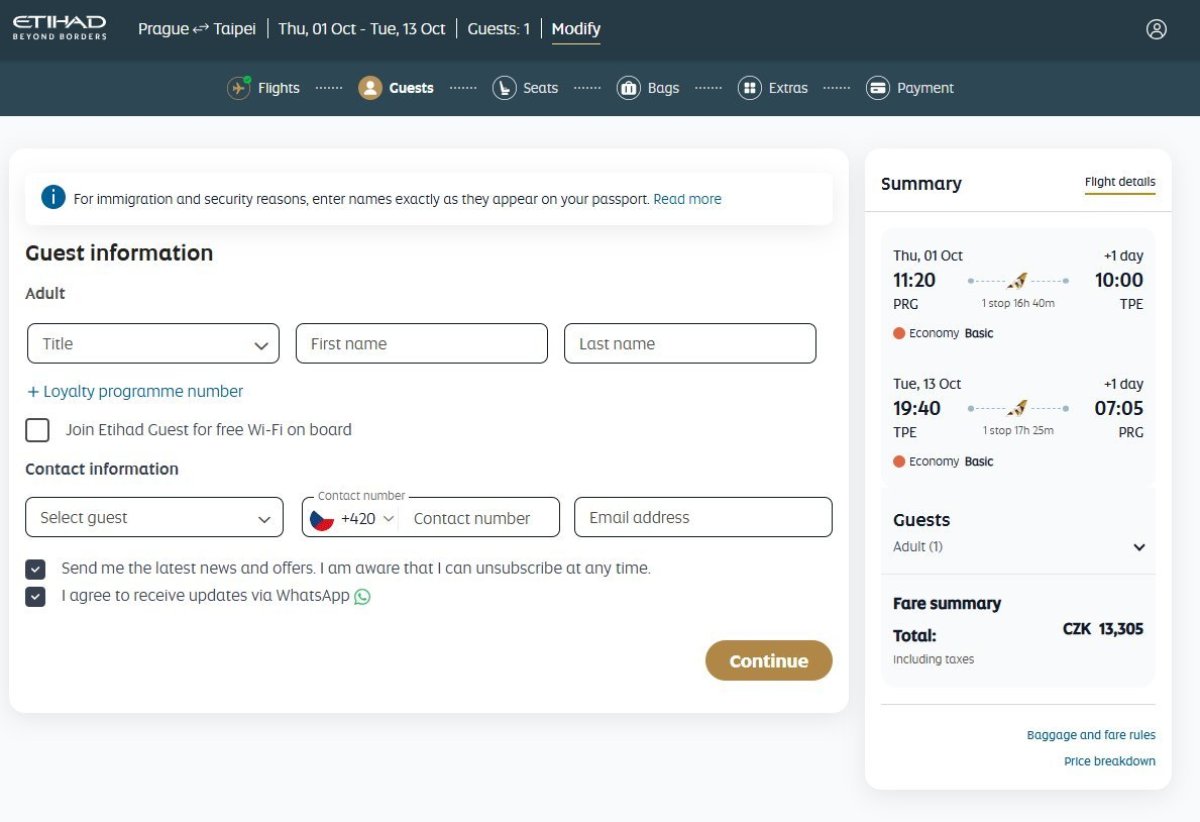
Task: Click the First name field
Action: pos(422,343)
